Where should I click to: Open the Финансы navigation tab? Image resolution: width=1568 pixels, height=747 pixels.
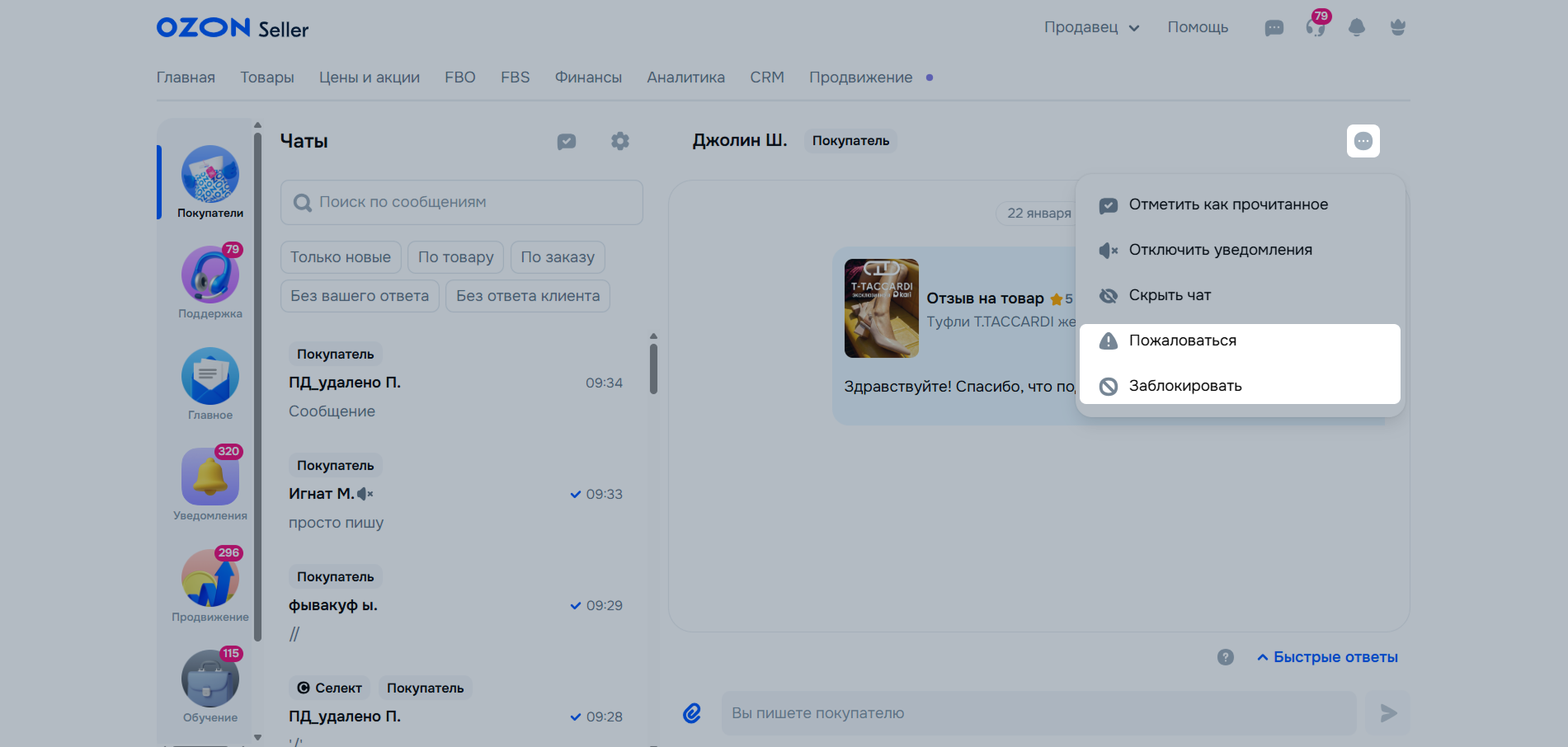pos(588,78)
